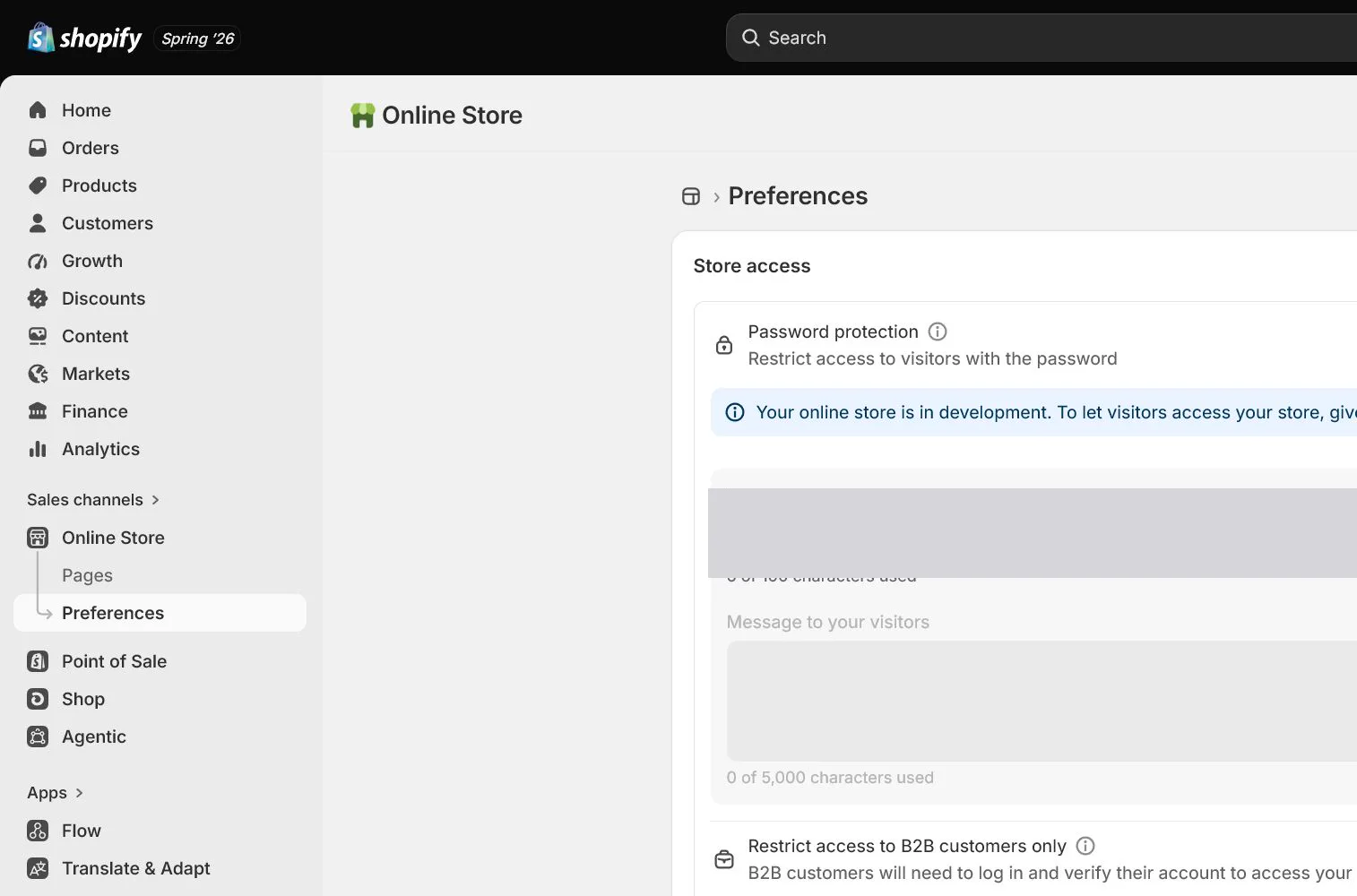Click the Agentic channel icon
1357x896 pixels.
38,737
